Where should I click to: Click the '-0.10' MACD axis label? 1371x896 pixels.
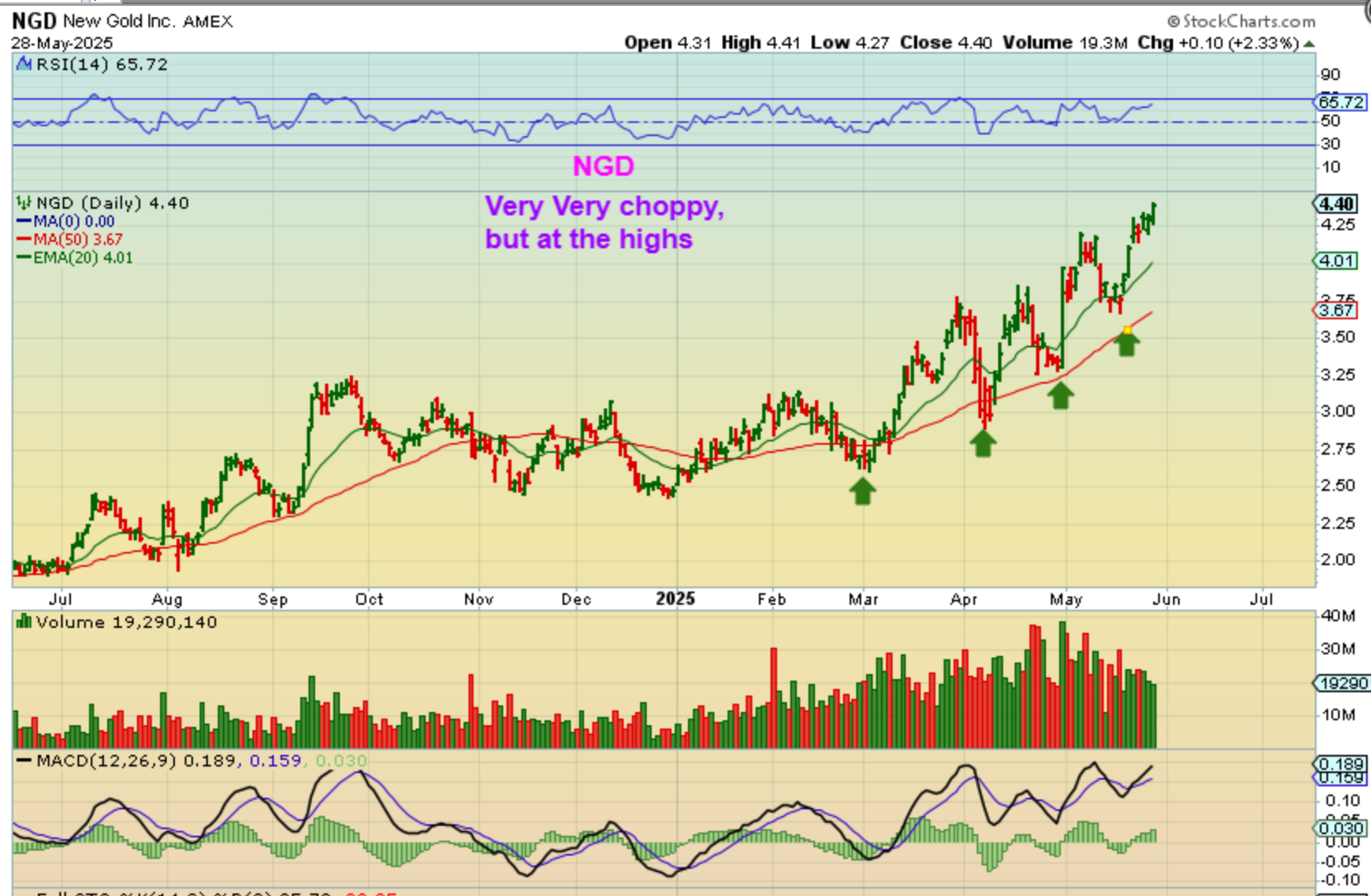tap(1340, 879)
